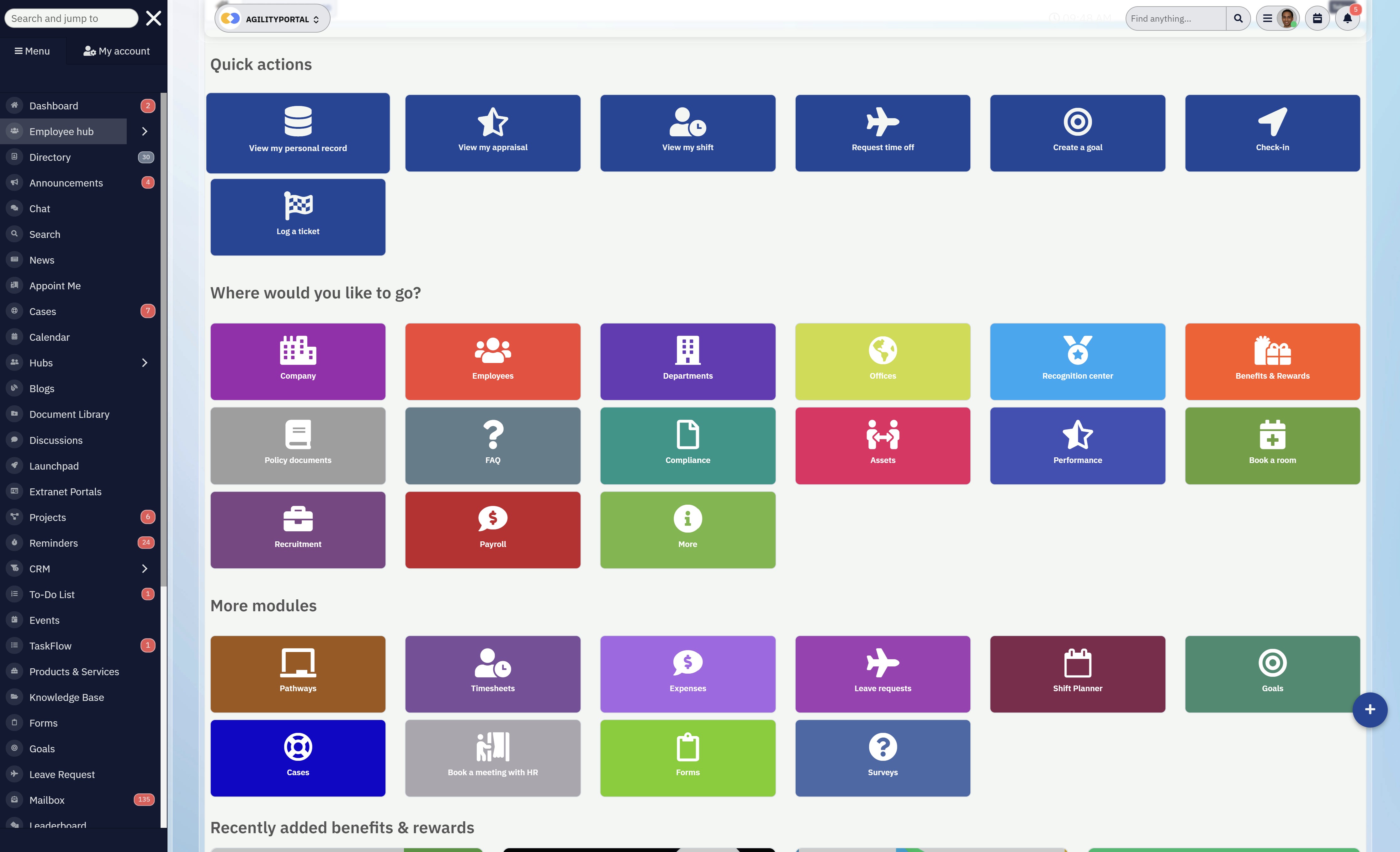Close the sidebar search with X
Image resolution: width=1400 pixels, height=852 pixels.
(x=153, y=18)
